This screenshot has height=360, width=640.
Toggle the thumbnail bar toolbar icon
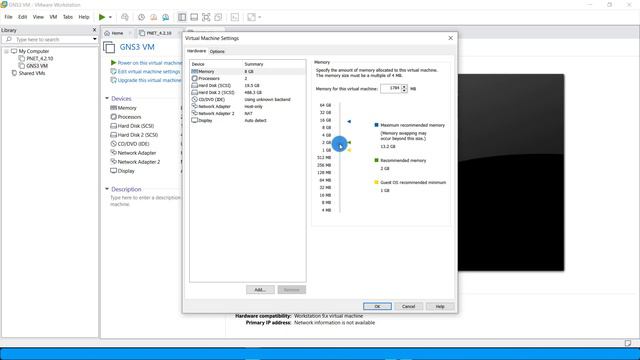[x=194, y=17]
